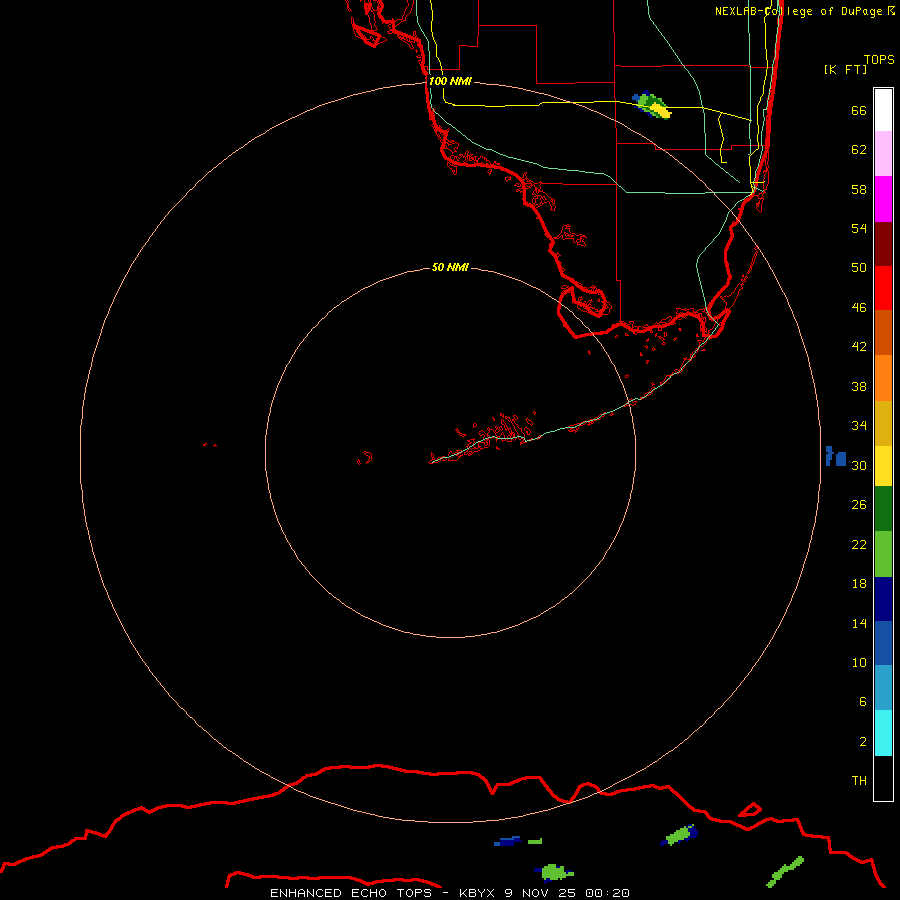Click the yellow-green echo over the Florida mainland
The image size is (900, 900).
653,105
